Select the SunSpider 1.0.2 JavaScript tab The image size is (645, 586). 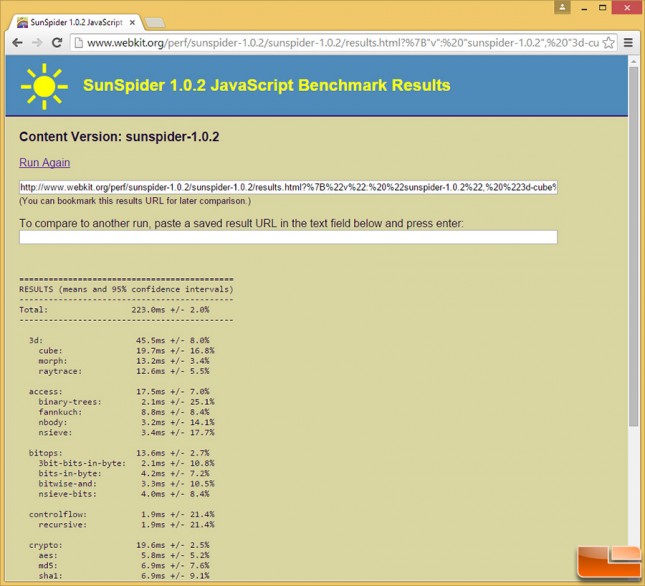pos(76,23)
